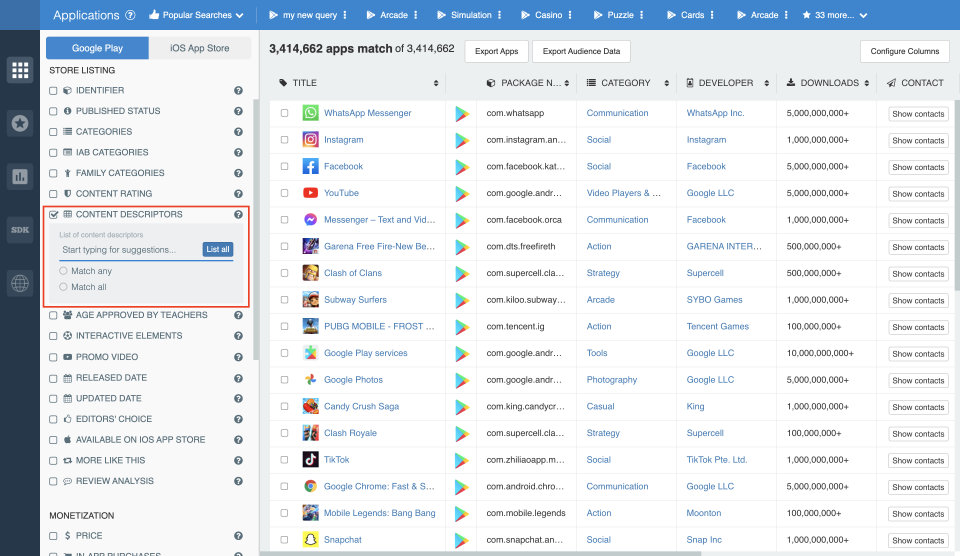Screen dimensions: 960x556
Task: Click help icon for PROMO VIDEO filter
Action: click(238, 357)
